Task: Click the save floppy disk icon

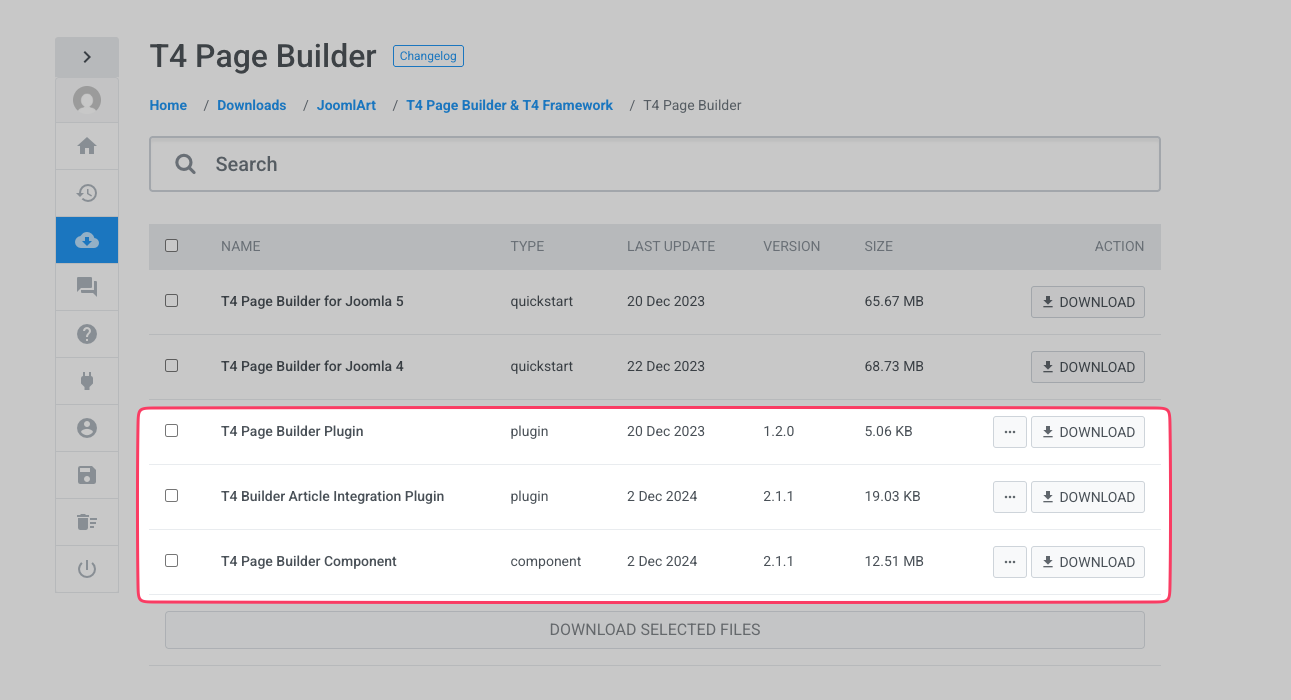Action: 87,475
